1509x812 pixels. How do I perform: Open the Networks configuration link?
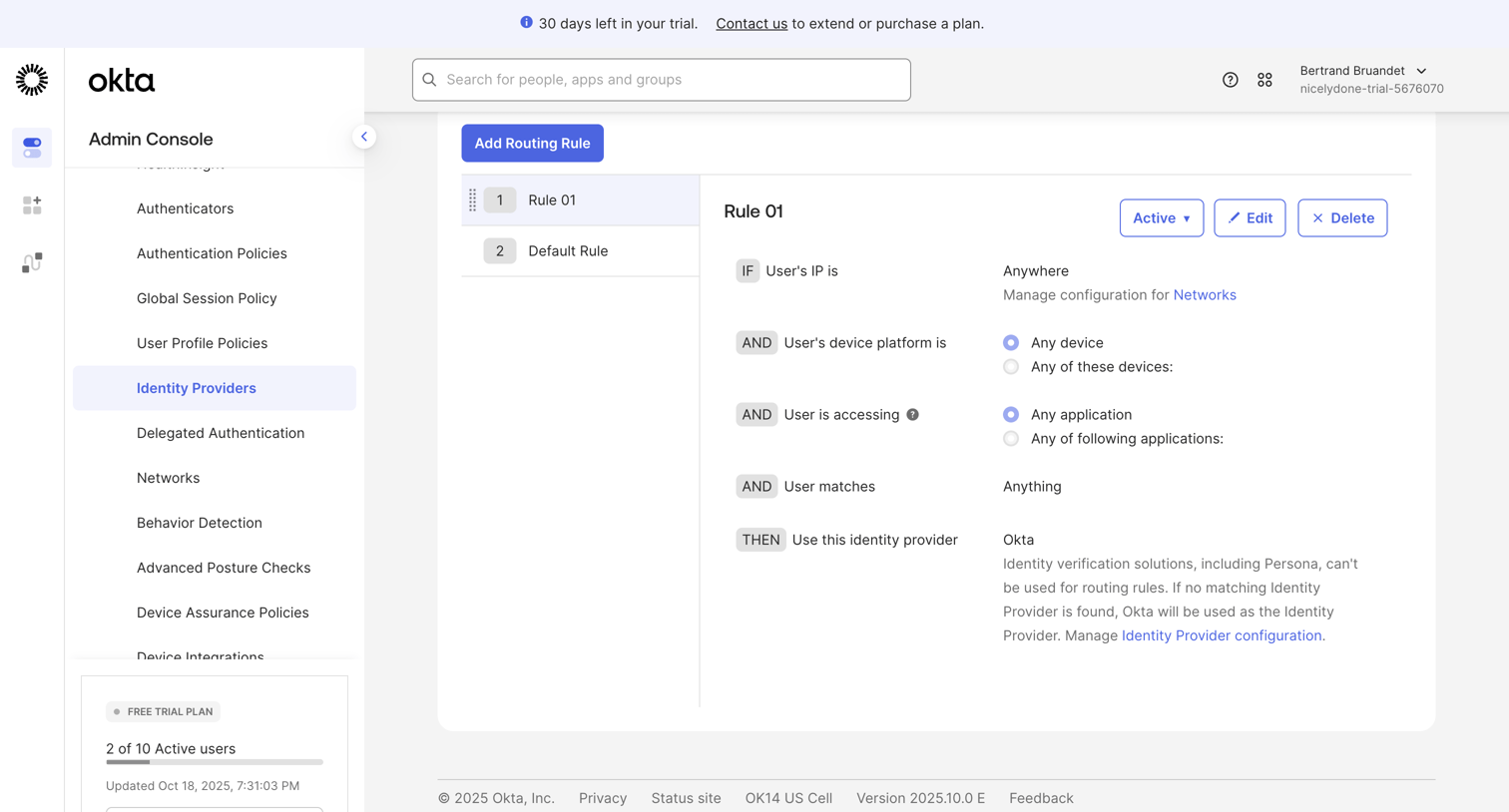[x=1205, y=294]
